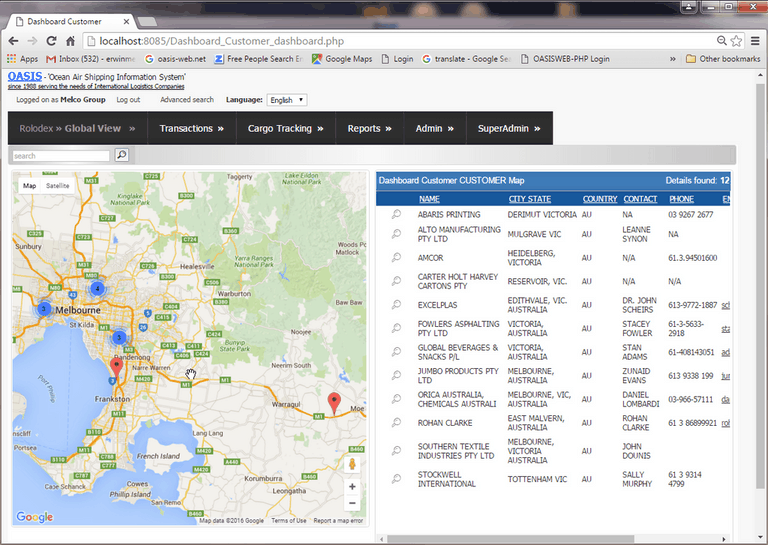Open Other bookmarks folder
This screenshot has width=768, height=545.
coord(723,59)
